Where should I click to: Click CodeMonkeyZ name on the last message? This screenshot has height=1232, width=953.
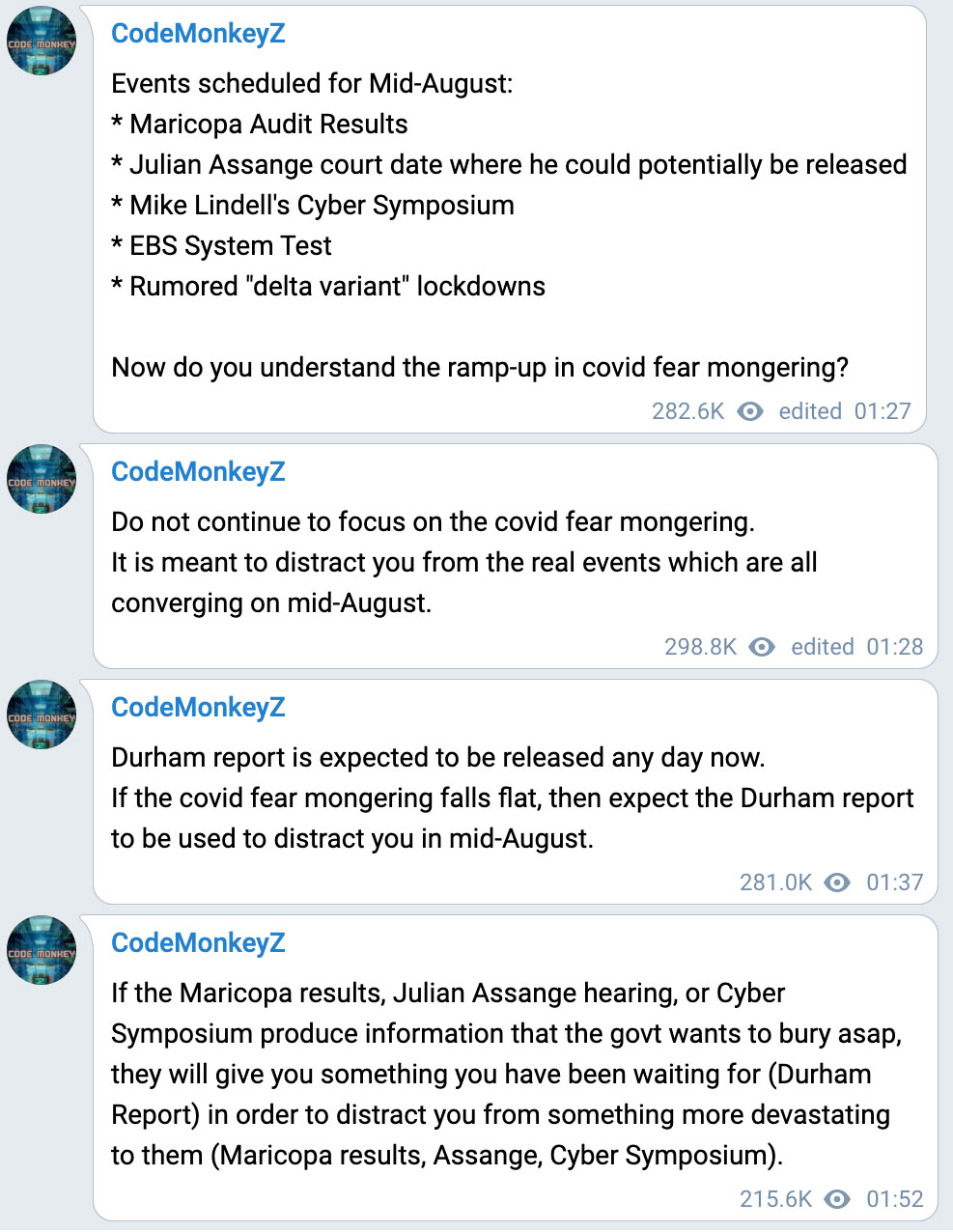point(198,943)
